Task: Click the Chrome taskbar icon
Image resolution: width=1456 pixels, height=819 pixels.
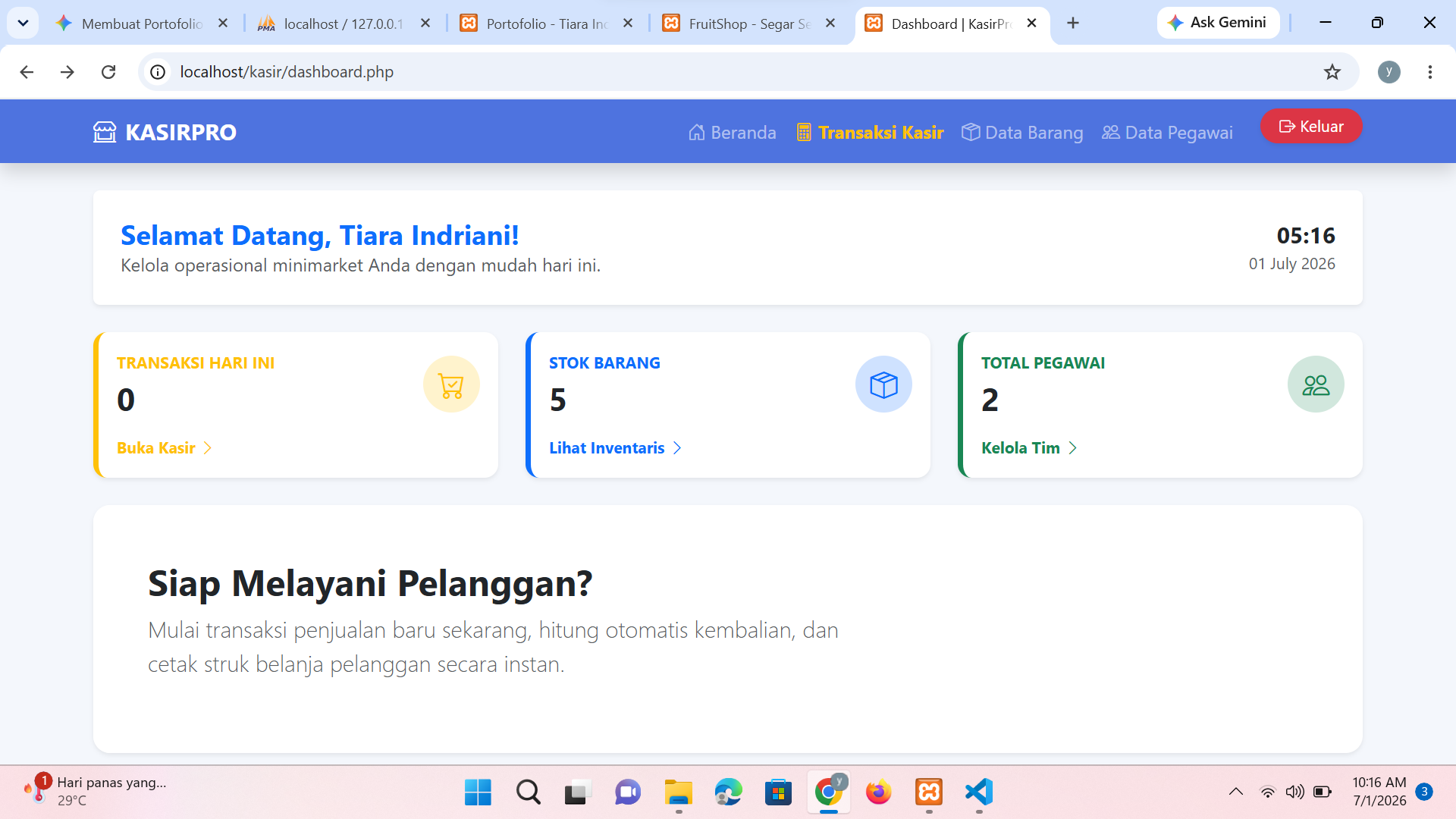Action: coord(829,792)
